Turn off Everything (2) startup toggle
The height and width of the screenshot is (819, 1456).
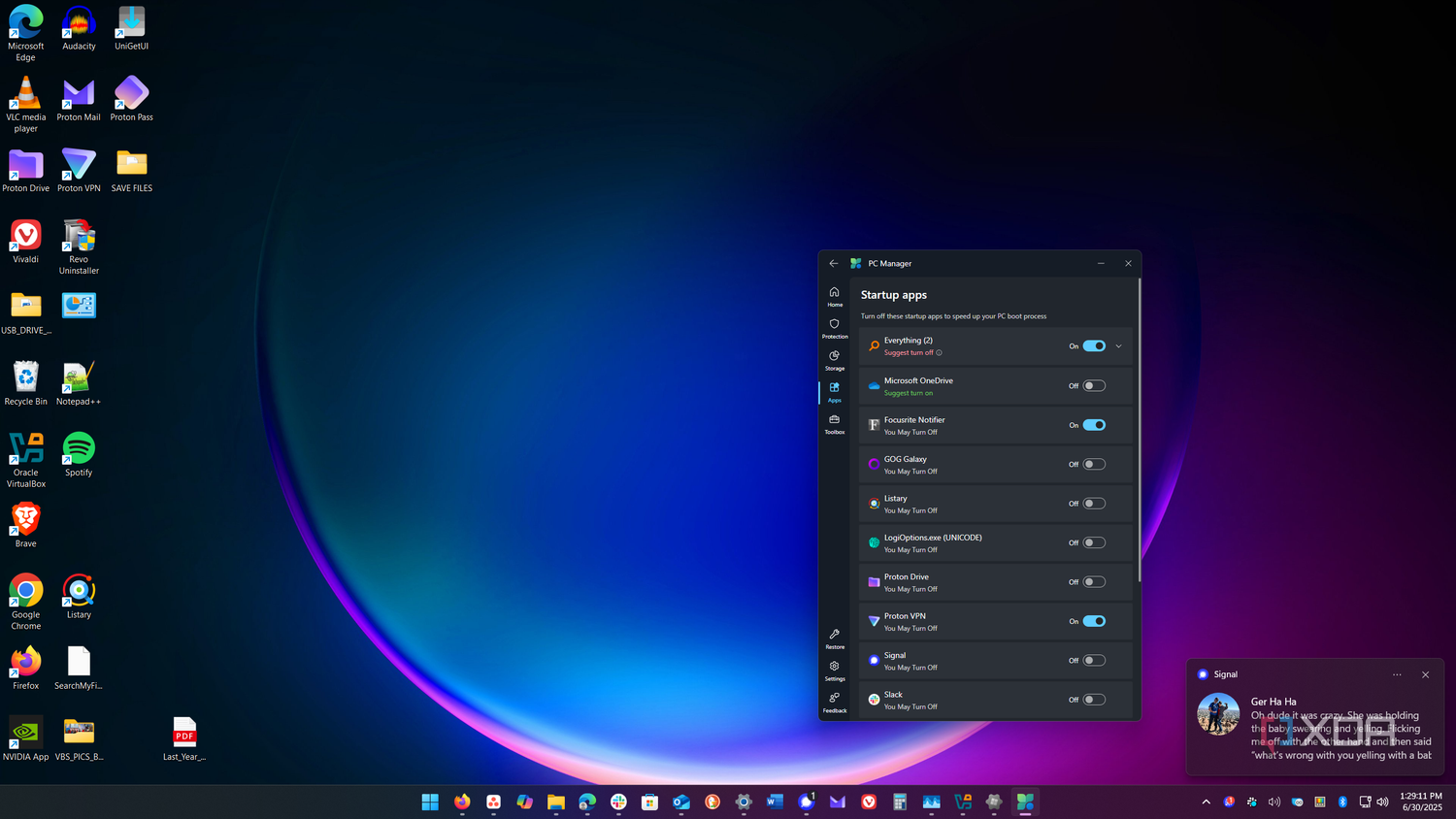pyautogui.click(x=1094, y=345)
